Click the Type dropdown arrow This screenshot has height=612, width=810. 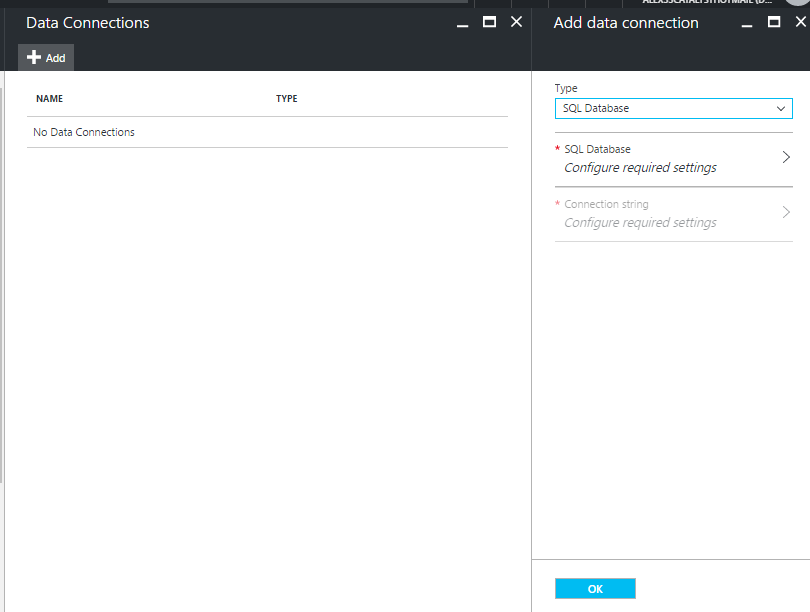(x=781, y=108)
